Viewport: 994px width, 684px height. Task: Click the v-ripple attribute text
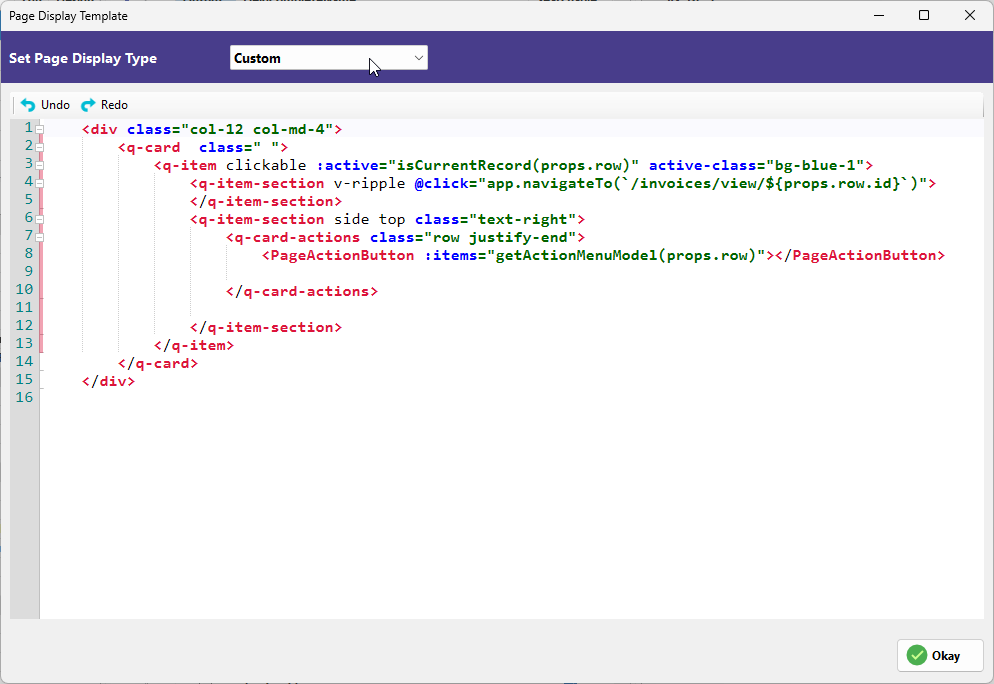[x=370, y=183]
